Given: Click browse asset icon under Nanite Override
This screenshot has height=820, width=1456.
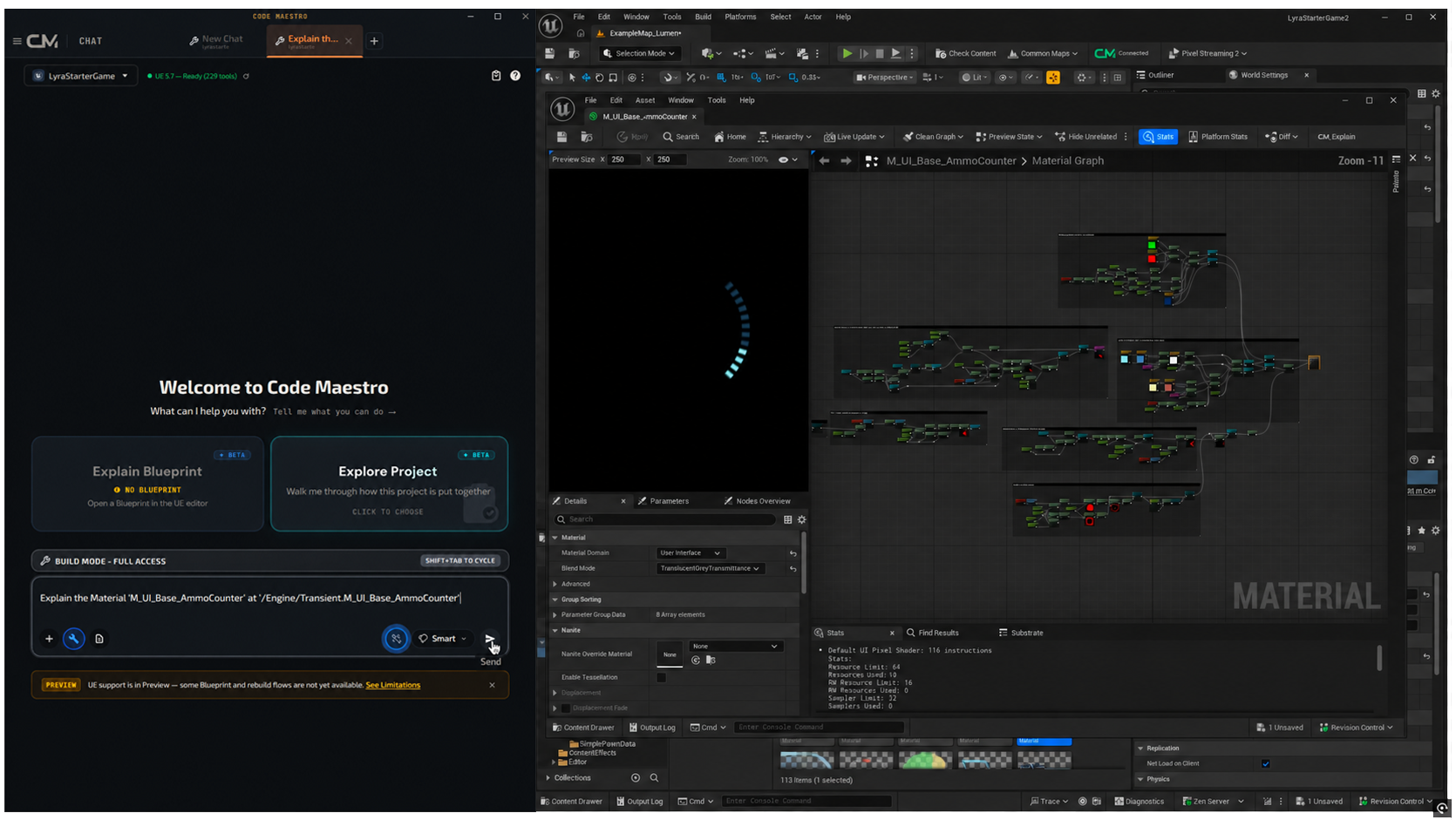Looking at the screenshot, I should click(711, 661).
